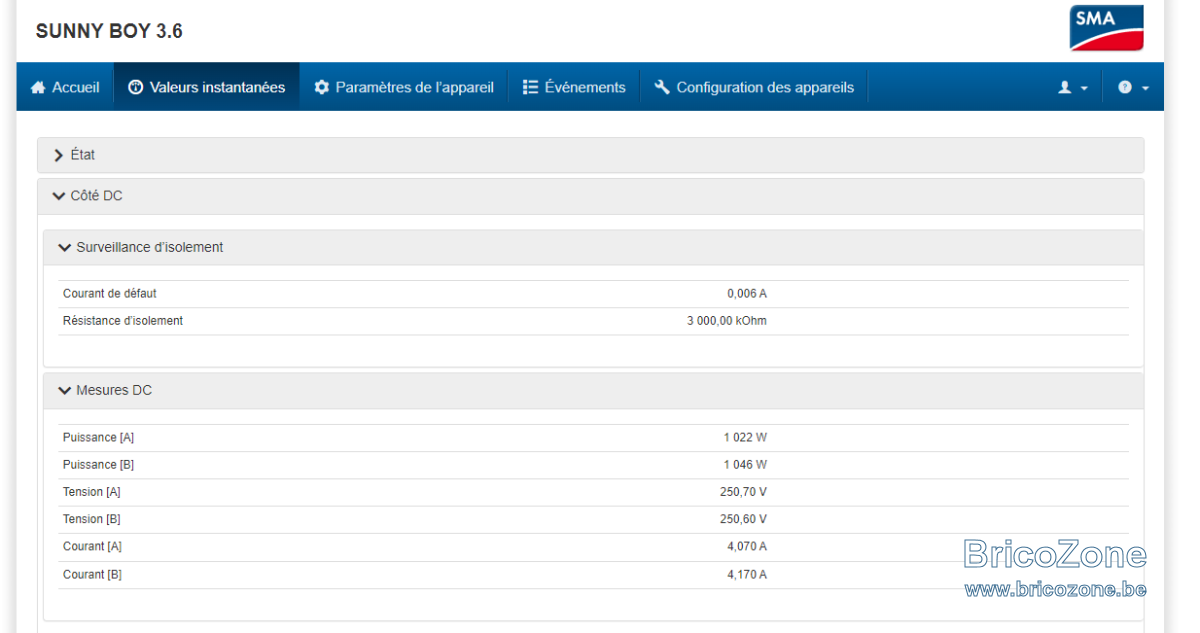Select the Tension [B] label
The width and height of the screenshot is (1200, 633).
[x=92, y=519]
